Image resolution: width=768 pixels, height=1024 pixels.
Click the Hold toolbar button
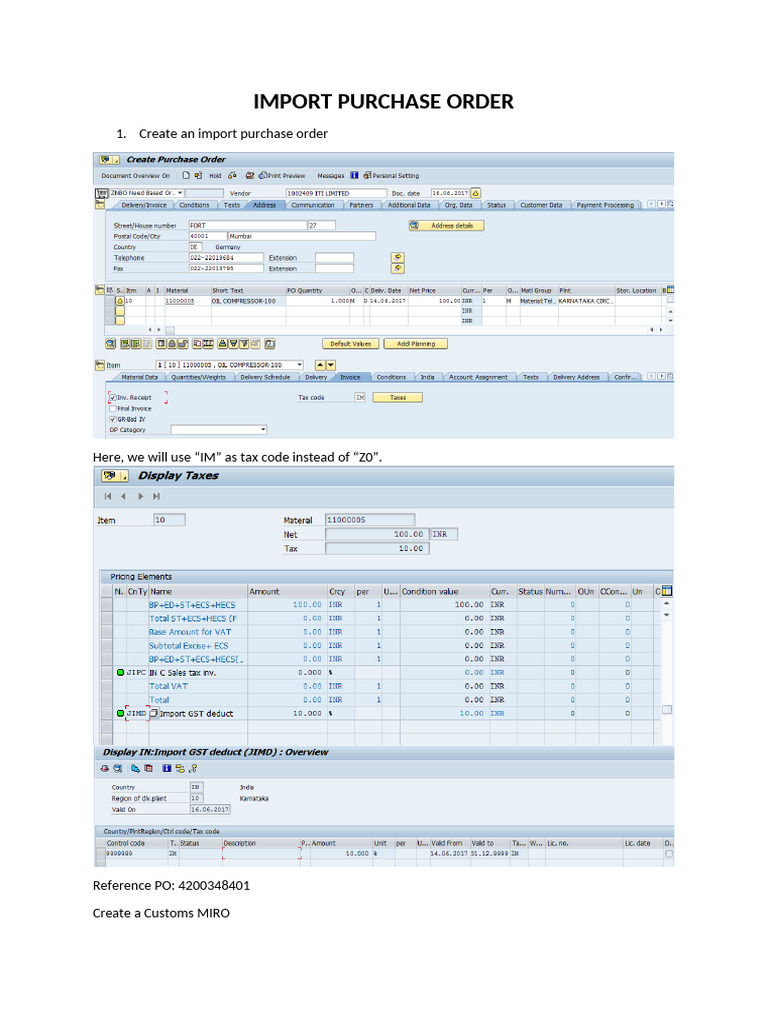(x=215, y=175)
